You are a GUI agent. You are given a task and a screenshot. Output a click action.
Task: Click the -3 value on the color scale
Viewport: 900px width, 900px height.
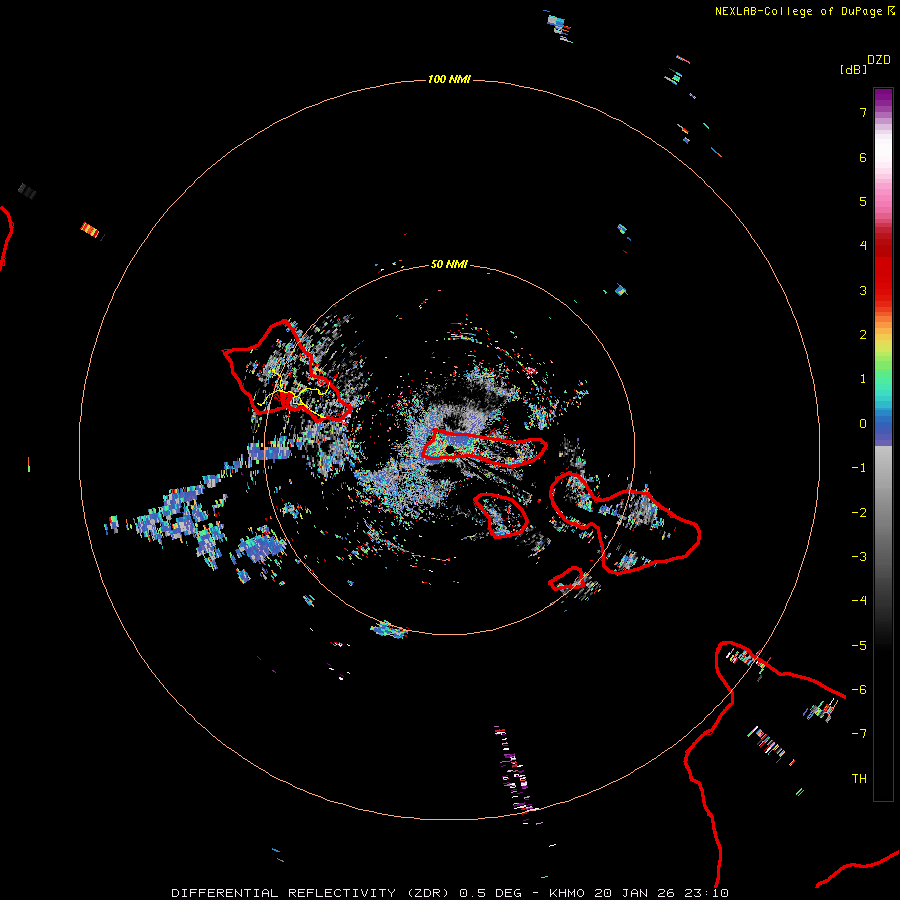tap(859, 557)
